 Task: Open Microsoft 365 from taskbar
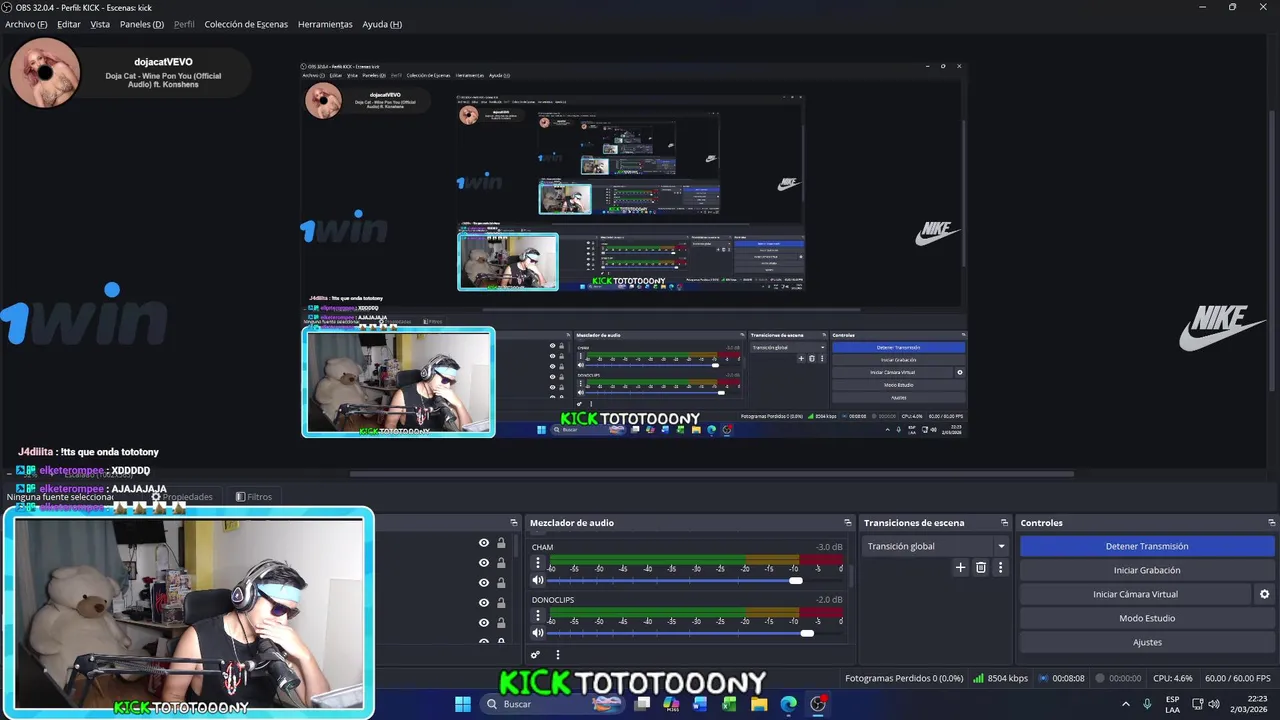click(672, 704)
